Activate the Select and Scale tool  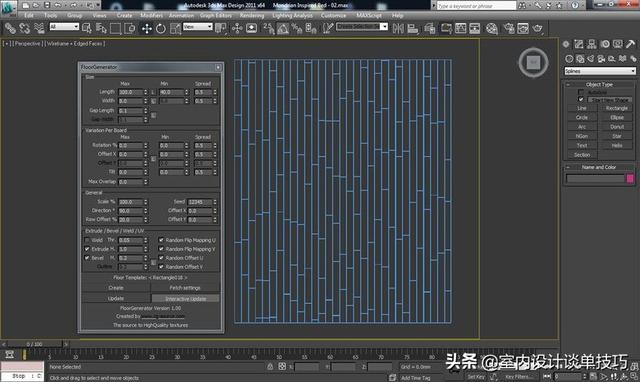click(176, 29)
